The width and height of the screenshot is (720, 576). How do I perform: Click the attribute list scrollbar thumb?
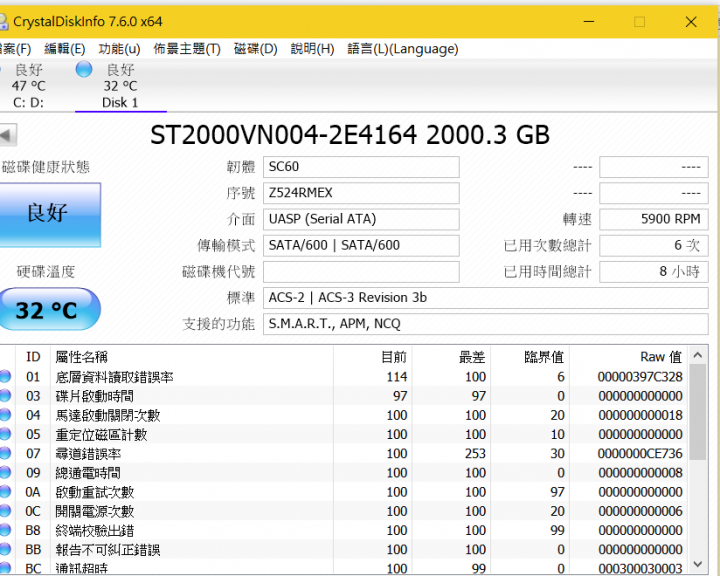(698, 412)
